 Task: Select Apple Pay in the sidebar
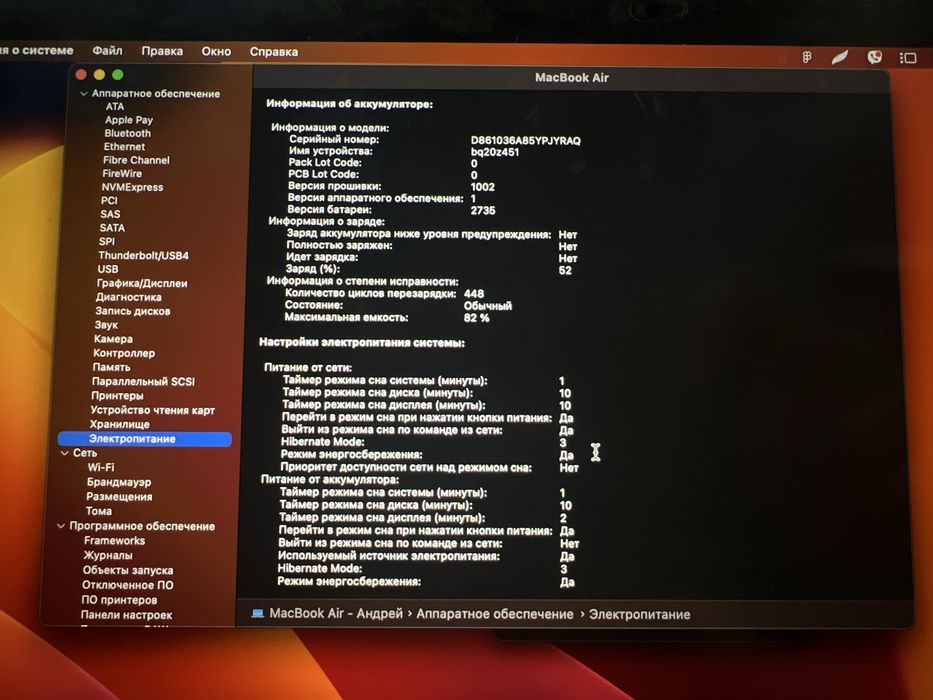point(129,120)
